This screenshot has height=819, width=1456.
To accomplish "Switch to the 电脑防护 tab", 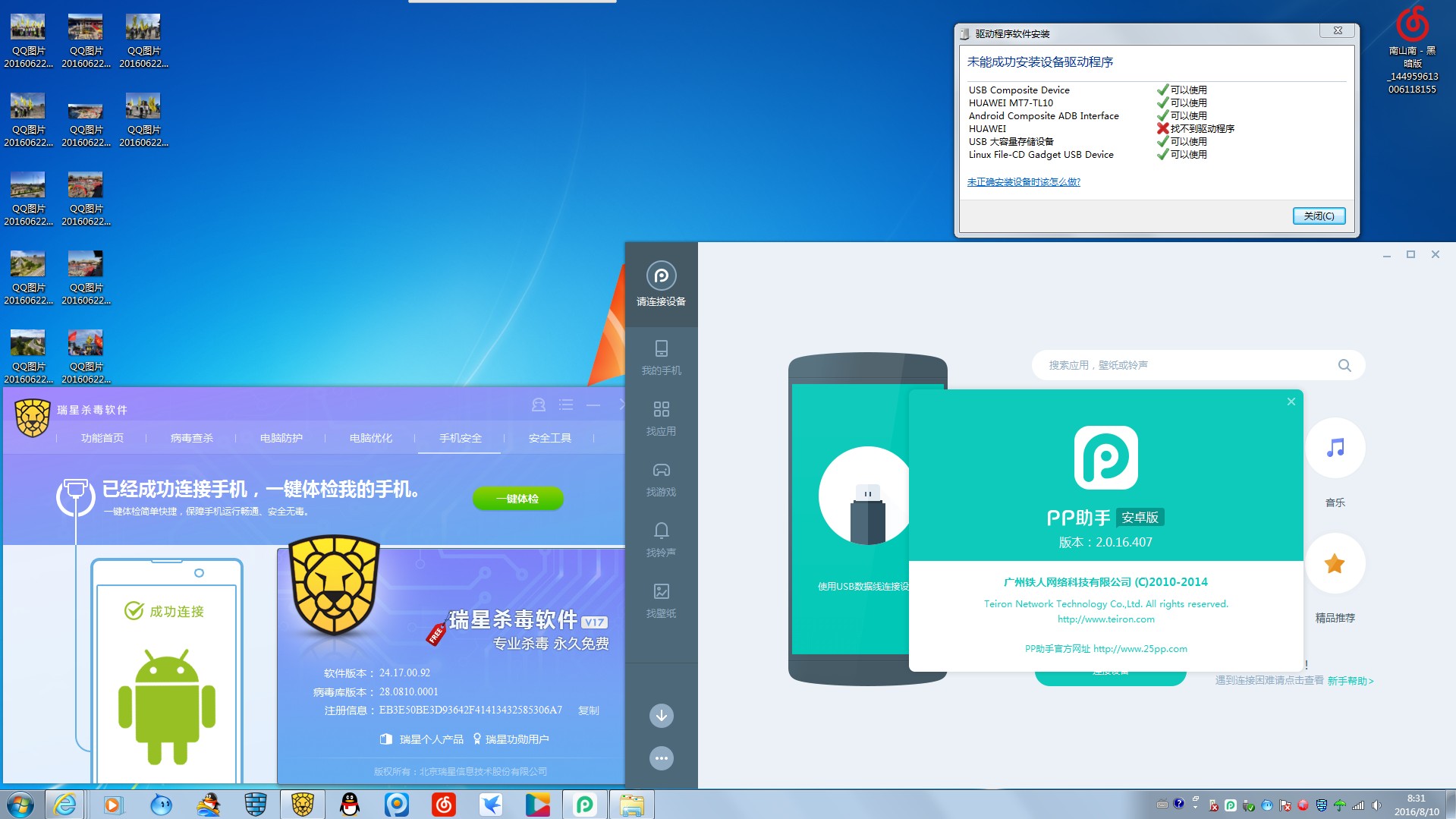I will [x=281, y=438].
